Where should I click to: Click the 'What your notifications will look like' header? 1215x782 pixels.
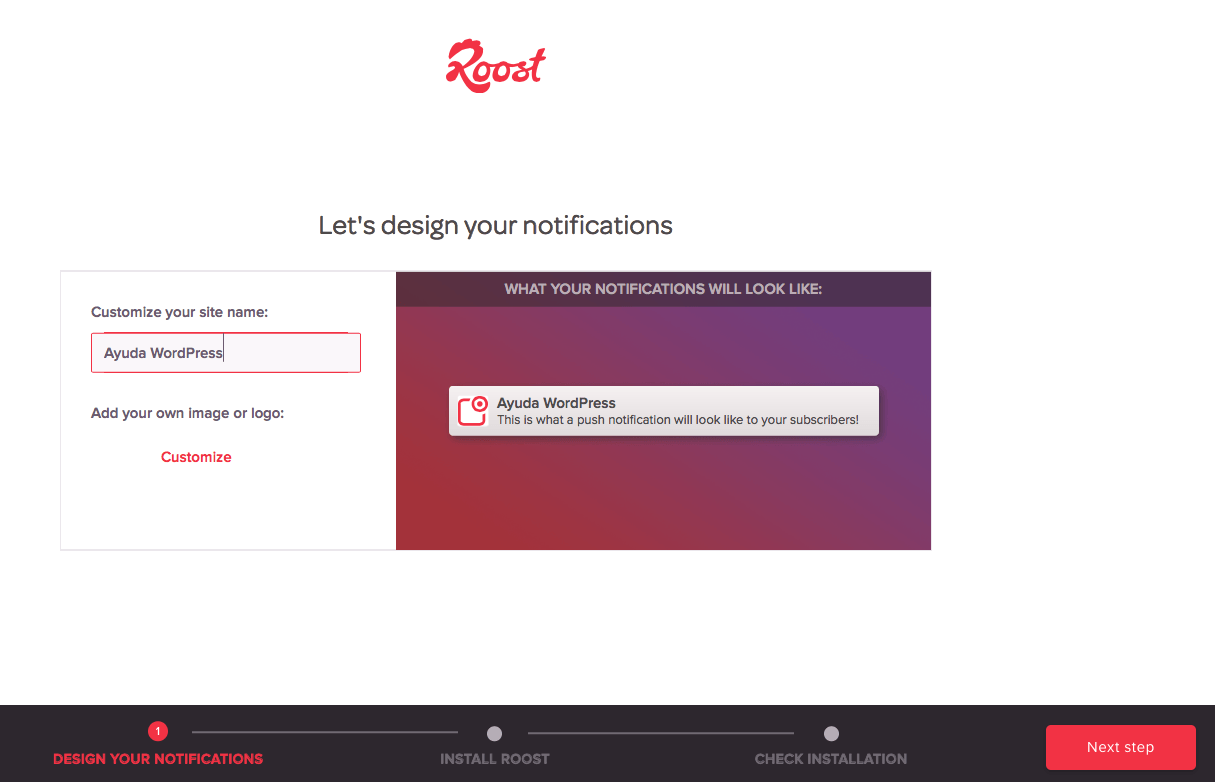point(662,289)
